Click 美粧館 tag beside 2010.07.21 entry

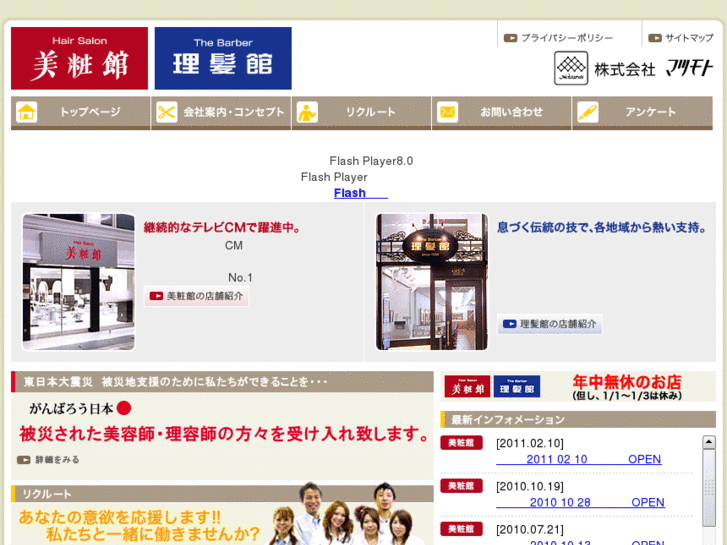click(x=461, y=529)
